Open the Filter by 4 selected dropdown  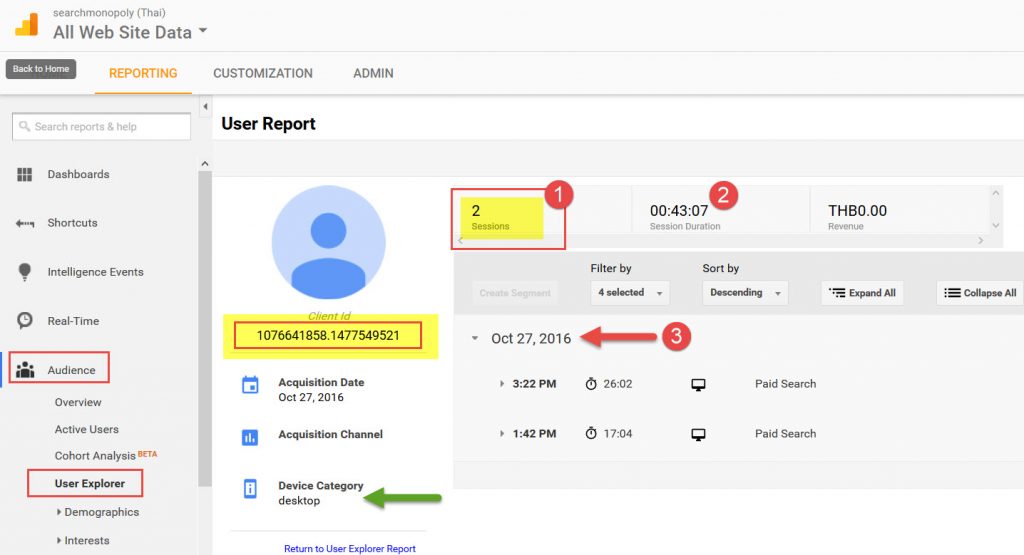630,293
